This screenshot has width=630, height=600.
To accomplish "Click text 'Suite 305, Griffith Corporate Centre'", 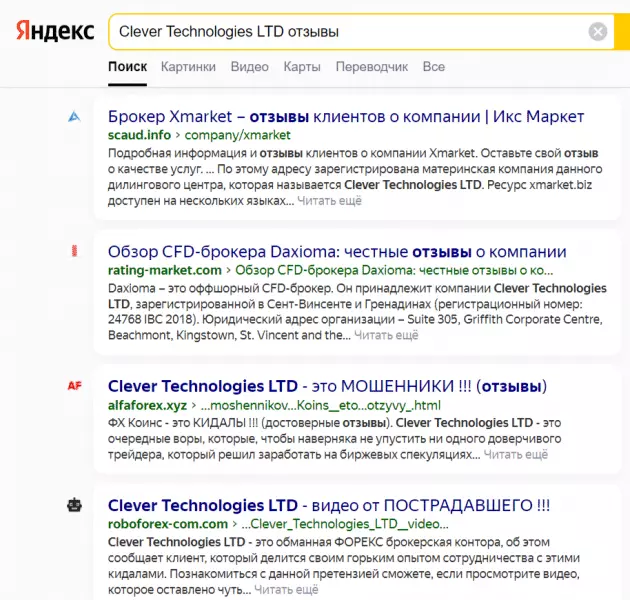I will pos(505,319).
